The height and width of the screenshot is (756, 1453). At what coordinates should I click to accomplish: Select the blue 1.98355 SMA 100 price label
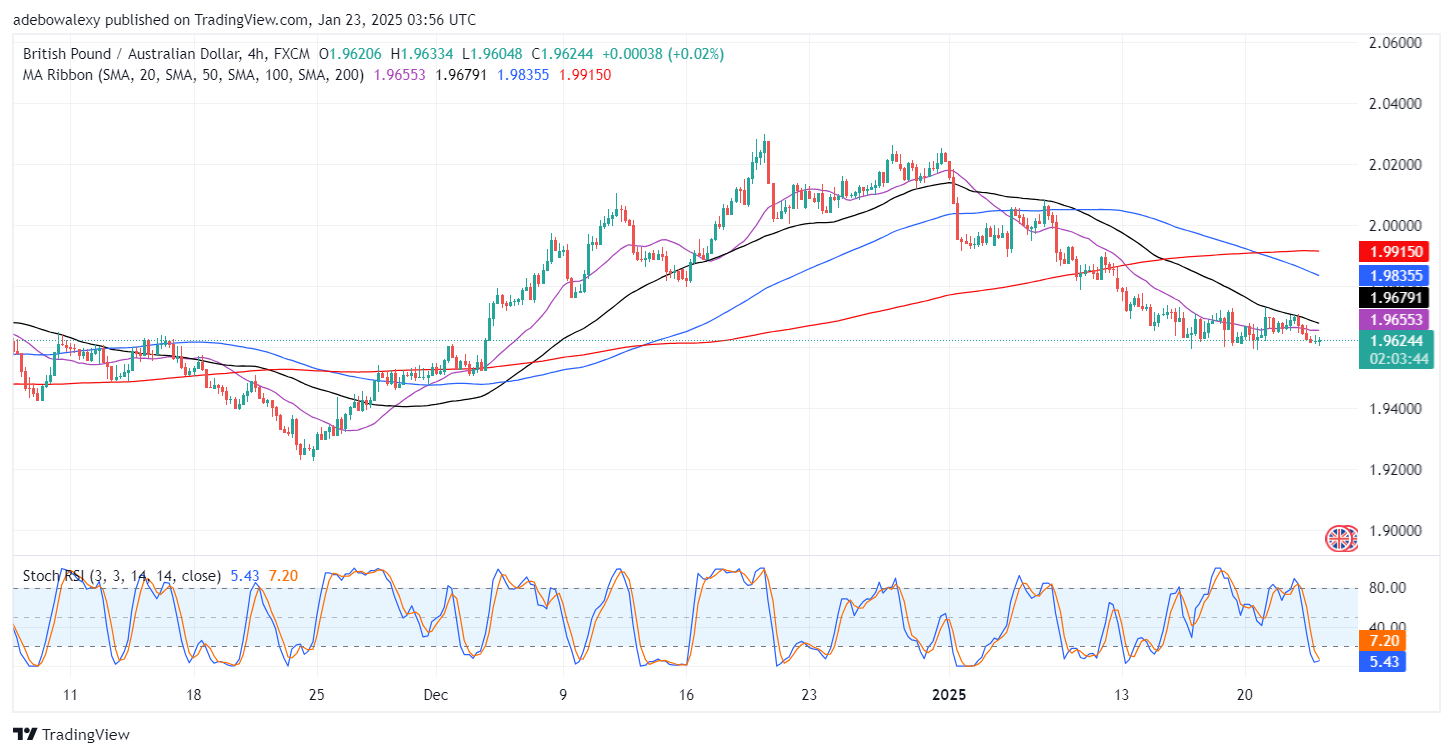pos(1395,274)
